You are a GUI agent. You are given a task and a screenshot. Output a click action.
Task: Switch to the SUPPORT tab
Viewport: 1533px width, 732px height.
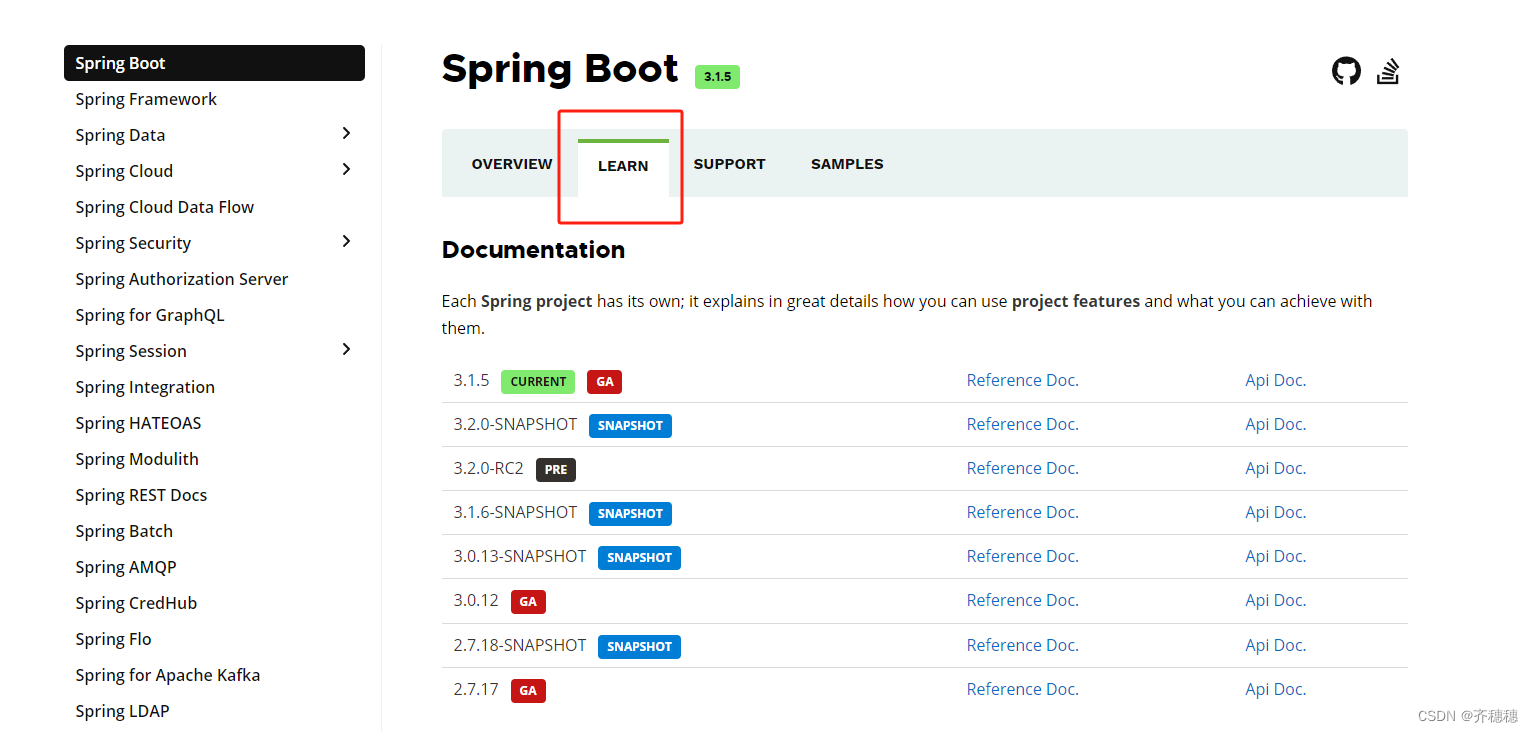pyautogui.click(x=729, y=163)
